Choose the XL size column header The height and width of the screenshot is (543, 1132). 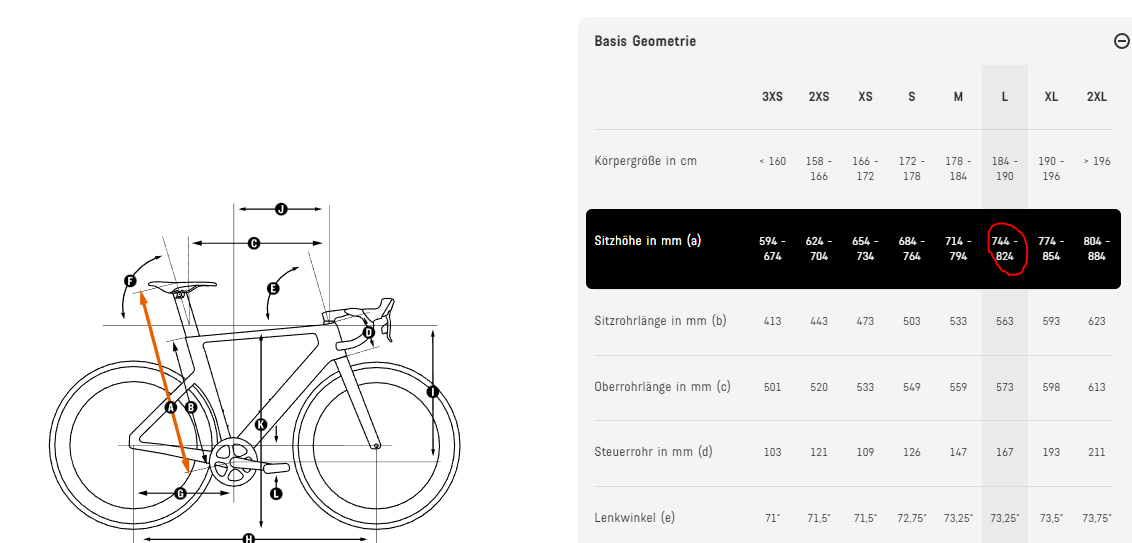click(1051, 97)
